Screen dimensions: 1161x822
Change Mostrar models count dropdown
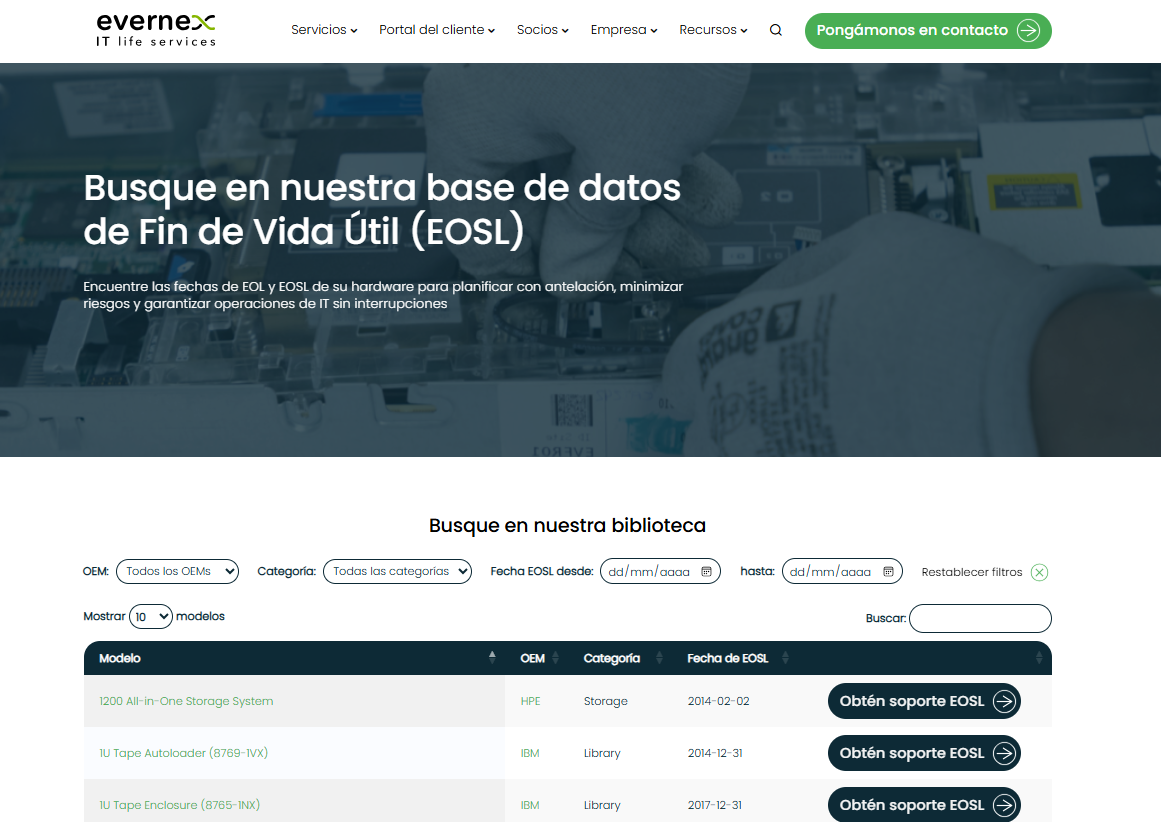pos(151,617)
